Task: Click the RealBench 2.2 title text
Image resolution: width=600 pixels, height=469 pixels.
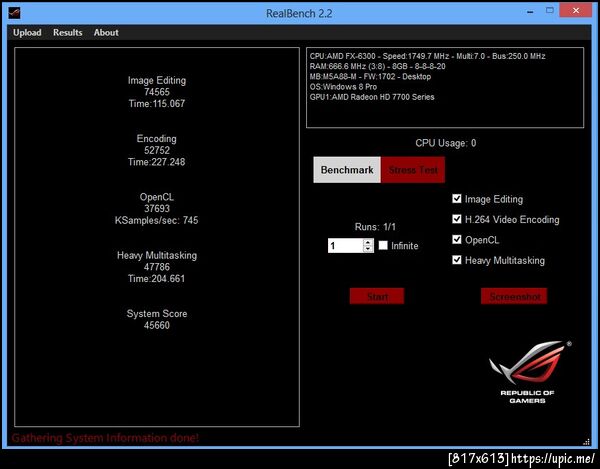Action: [299, 13]
